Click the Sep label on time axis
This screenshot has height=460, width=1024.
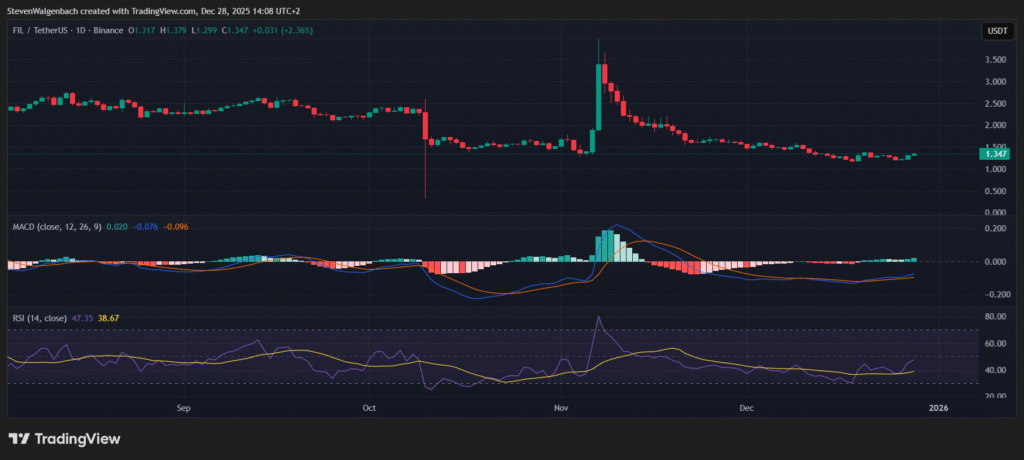184,408
